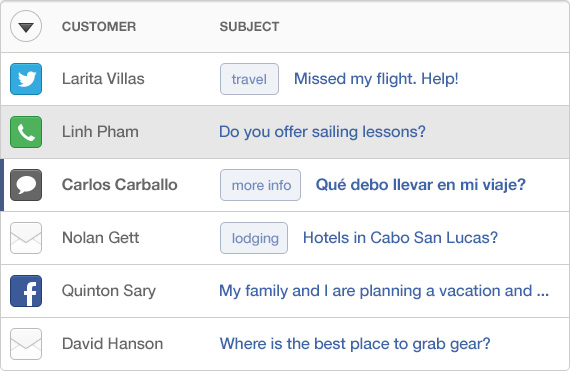Open "Do you offer sailing lessons?" case
Viewport: 570px width, 371px height.
tap(322, 132)
